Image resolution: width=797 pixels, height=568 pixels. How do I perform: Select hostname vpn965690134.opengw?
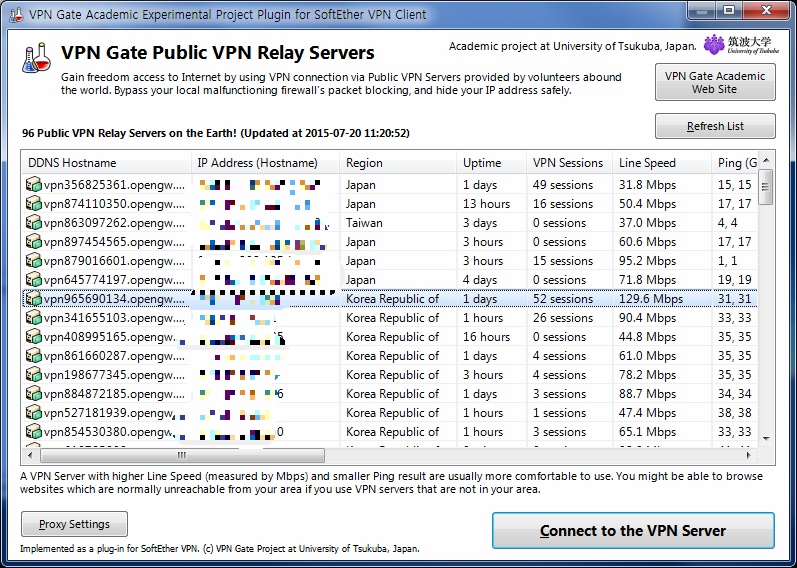114,298
